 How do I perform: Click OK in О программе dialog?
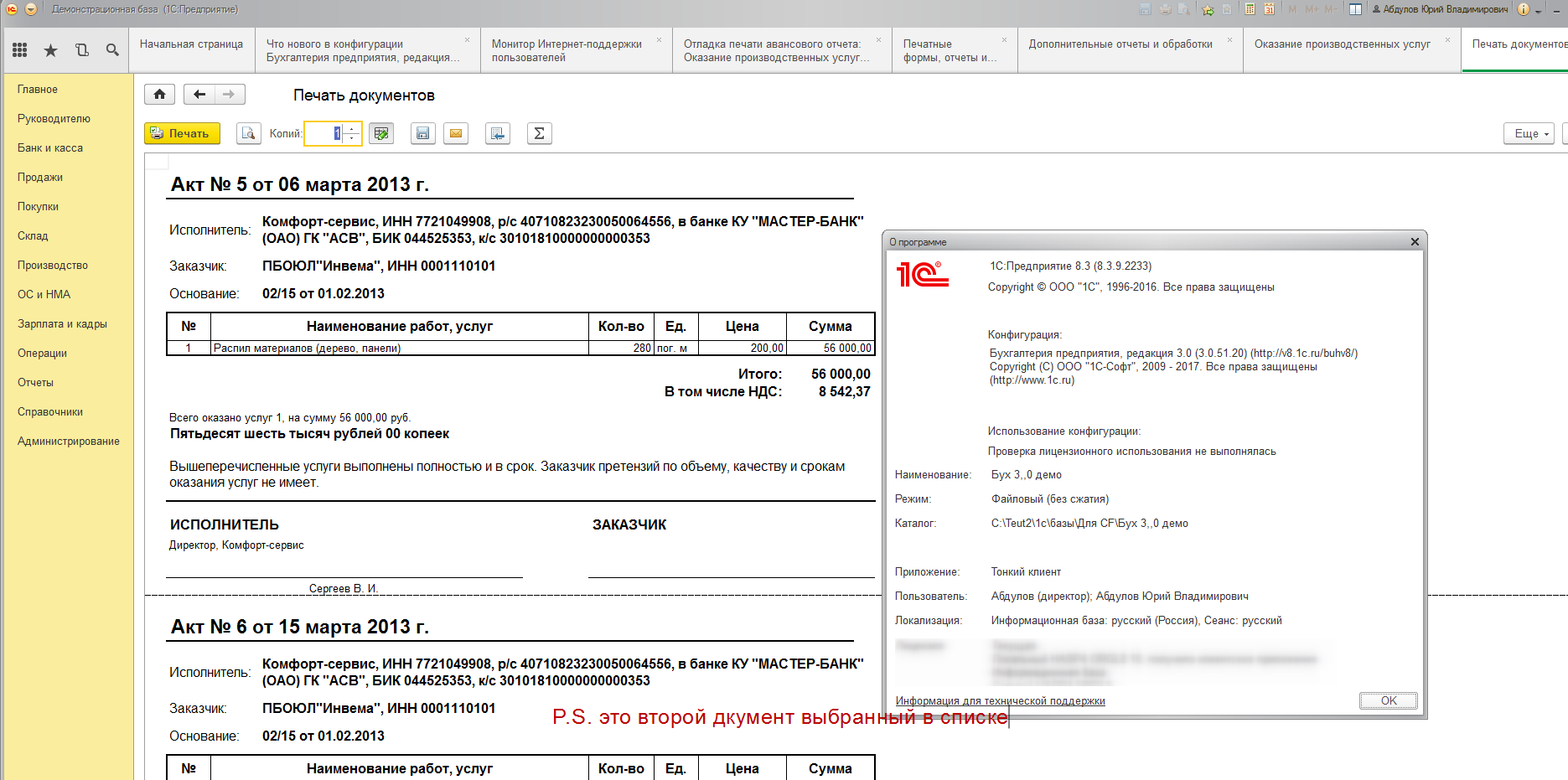pos(1388,700)
